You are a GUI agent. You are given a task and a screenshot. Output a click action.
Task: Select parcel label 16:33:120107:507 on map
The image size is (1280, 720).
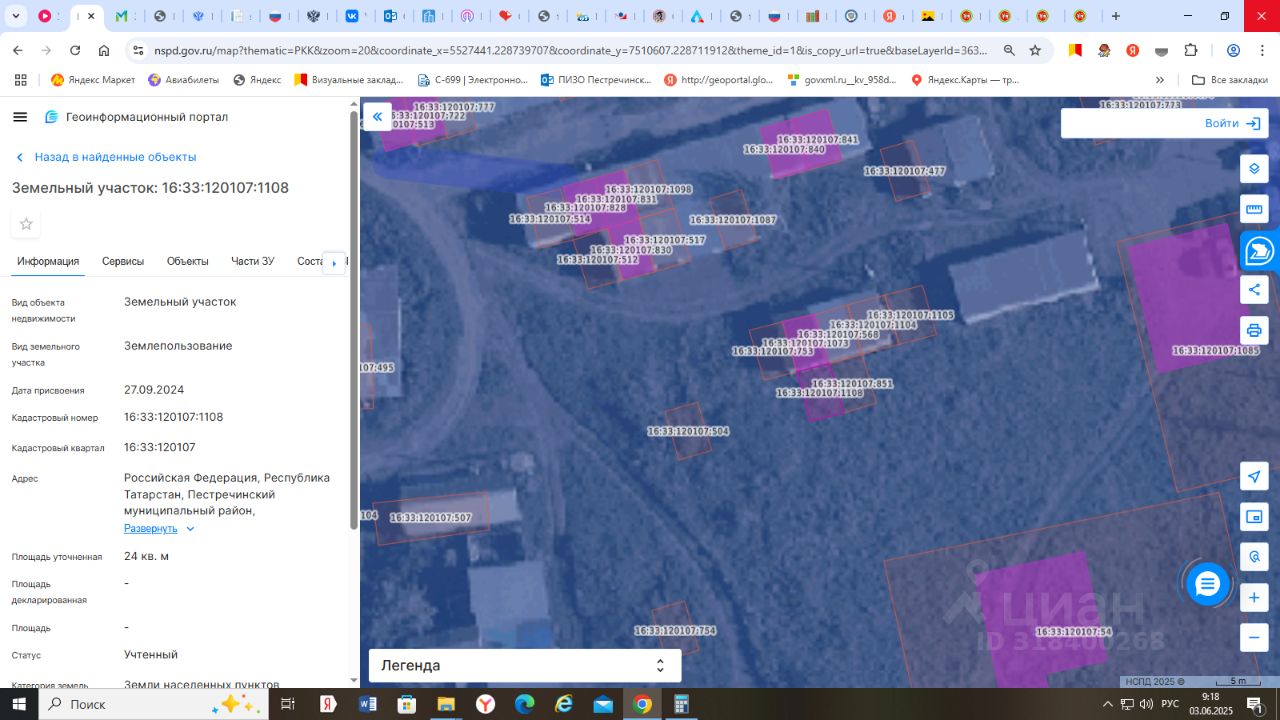[430, 518]
